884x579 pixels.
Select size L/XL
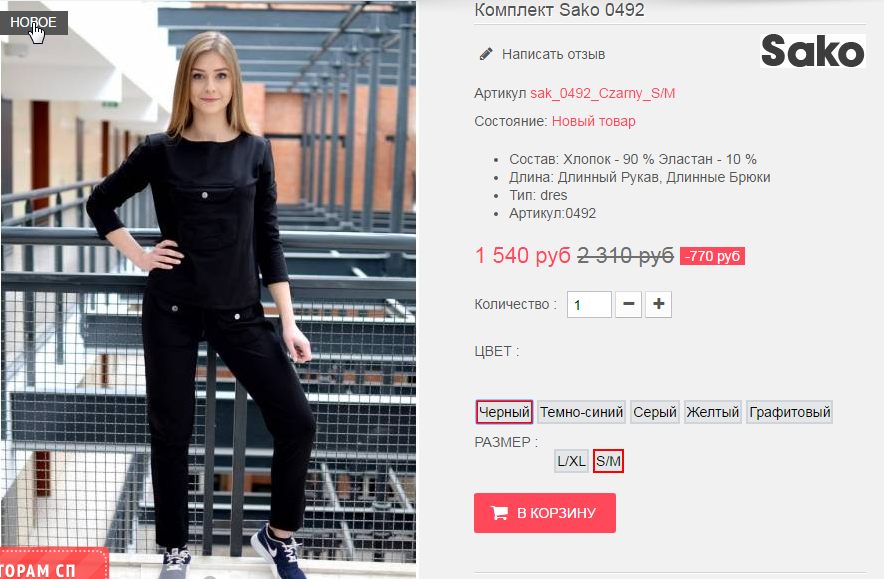(571, 461)
